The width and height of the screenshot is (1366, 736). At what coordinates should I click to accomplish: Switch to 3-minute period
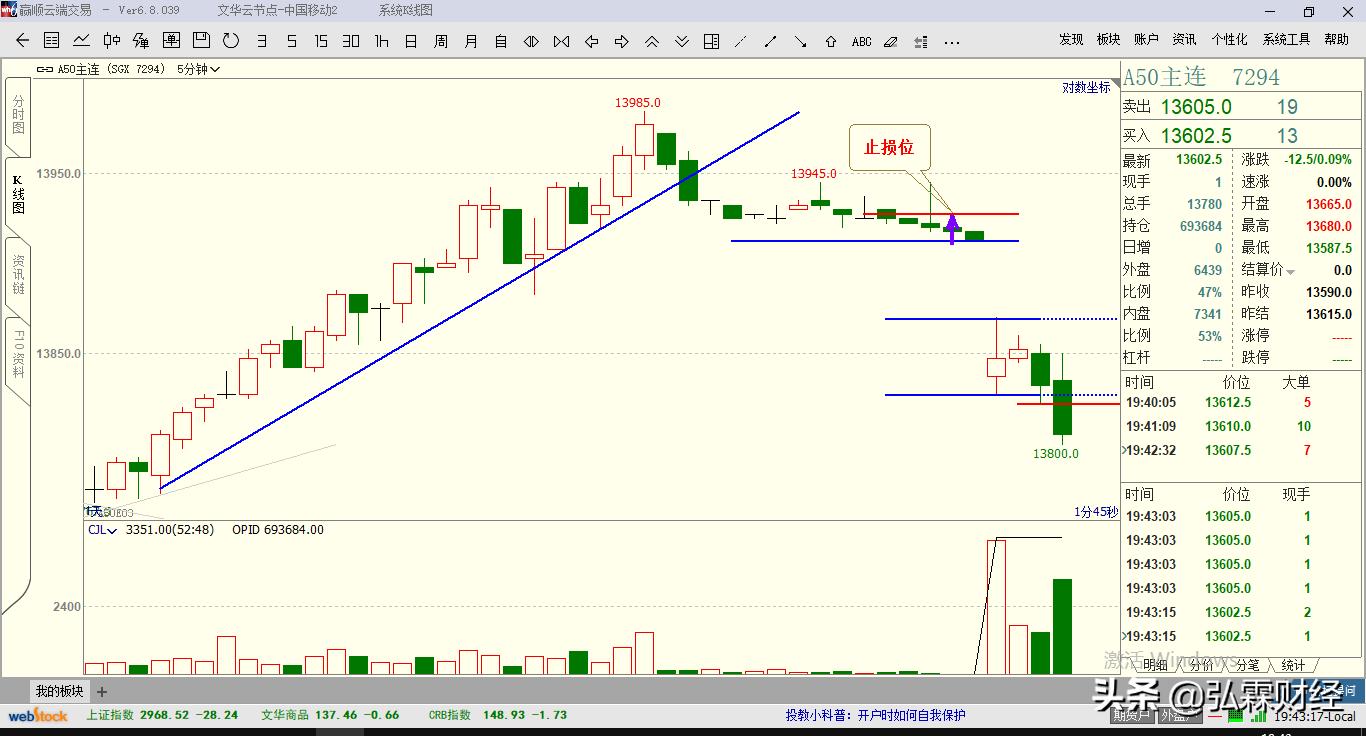coord(261,41)
